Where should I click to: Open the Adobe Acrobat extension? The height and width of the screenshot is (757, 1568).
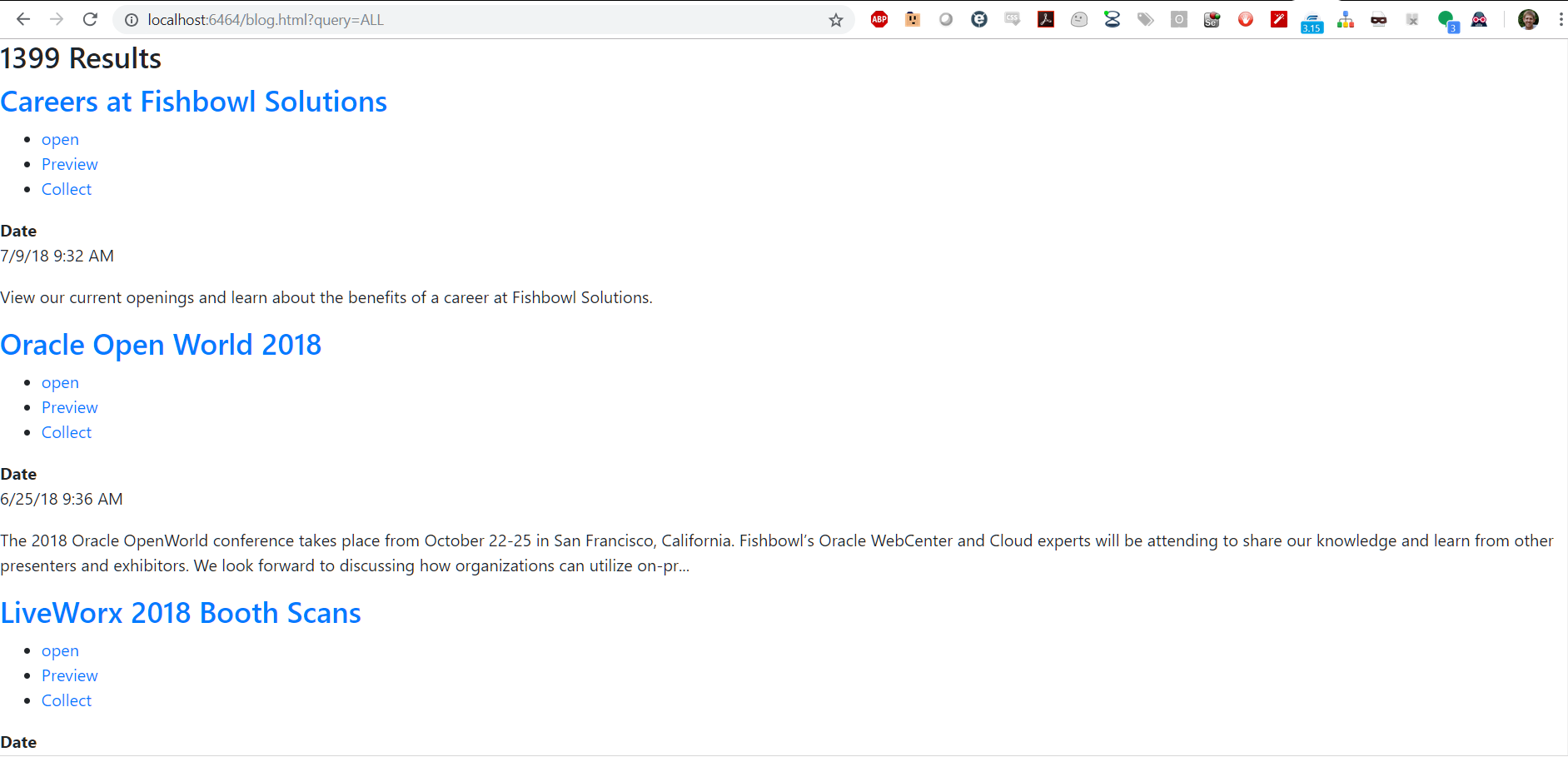(x=1046, y=19)
